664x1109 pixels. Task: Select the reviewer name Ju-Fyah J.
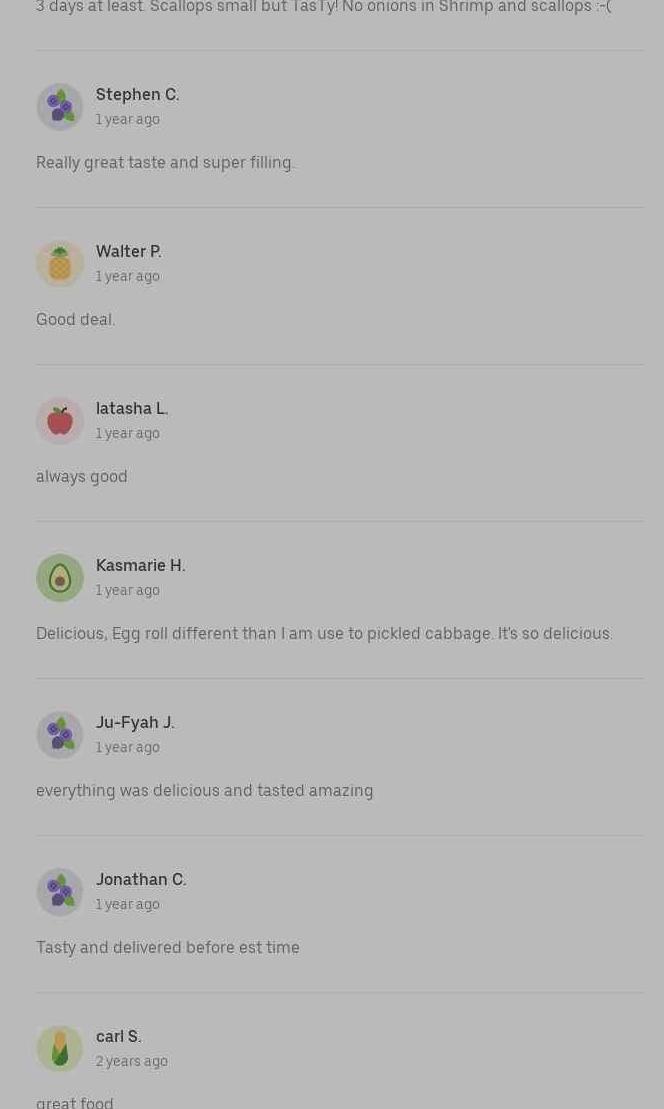click(135, 722)
